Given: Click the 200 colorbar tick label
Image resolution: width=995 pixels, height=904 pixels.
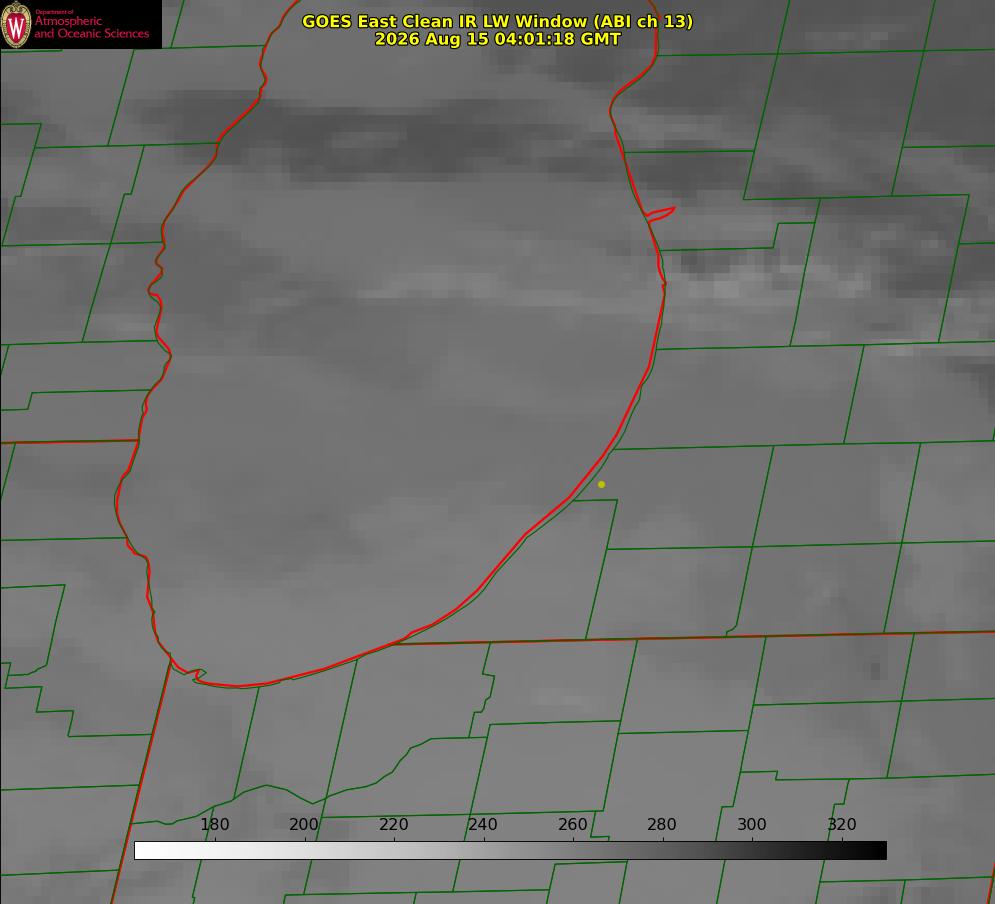Looking at the screenshot, I should click(x=303, y=824).
